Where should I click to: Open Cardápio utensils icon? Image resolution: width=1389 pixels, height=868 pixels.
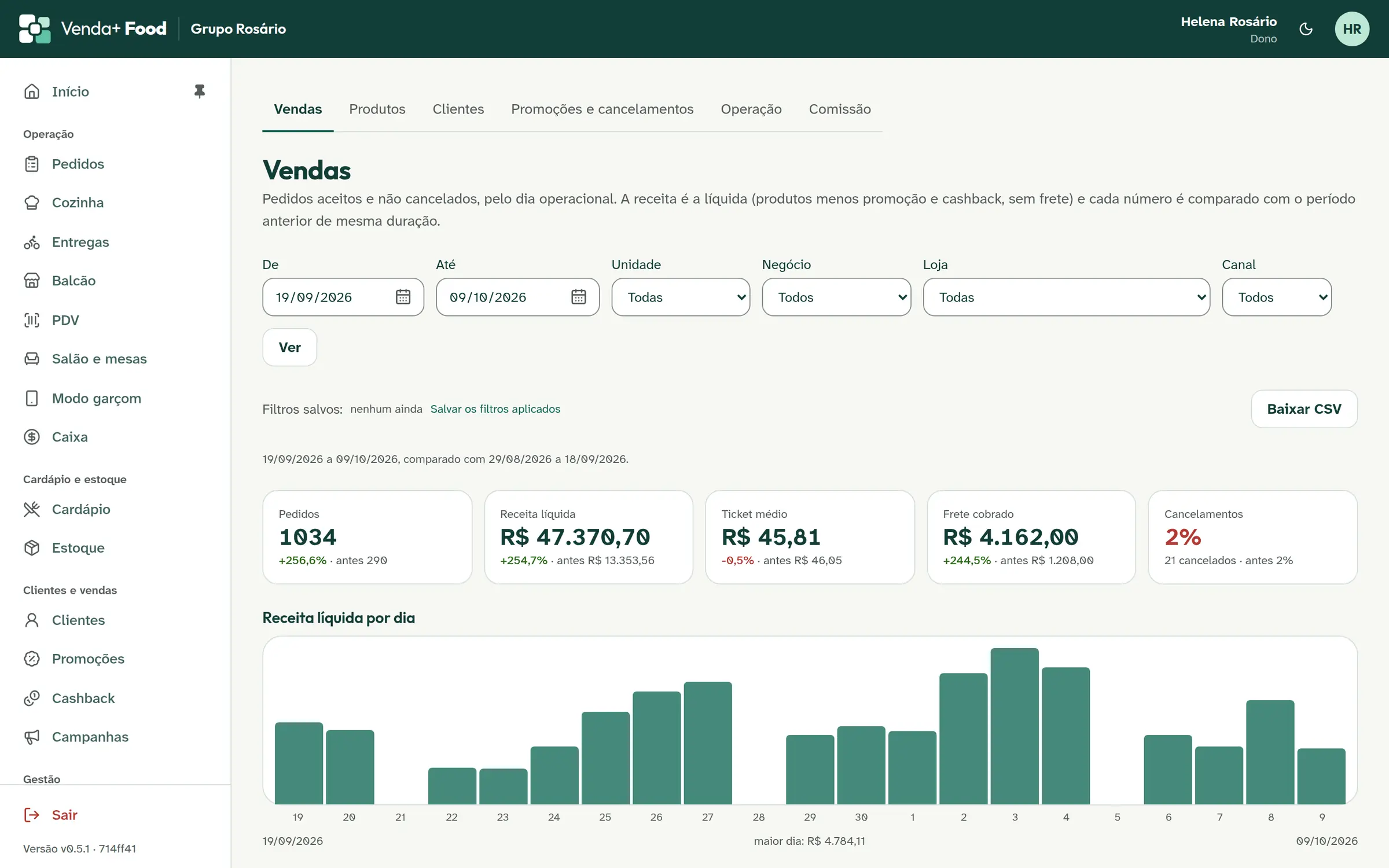click(x=32, y=509)
